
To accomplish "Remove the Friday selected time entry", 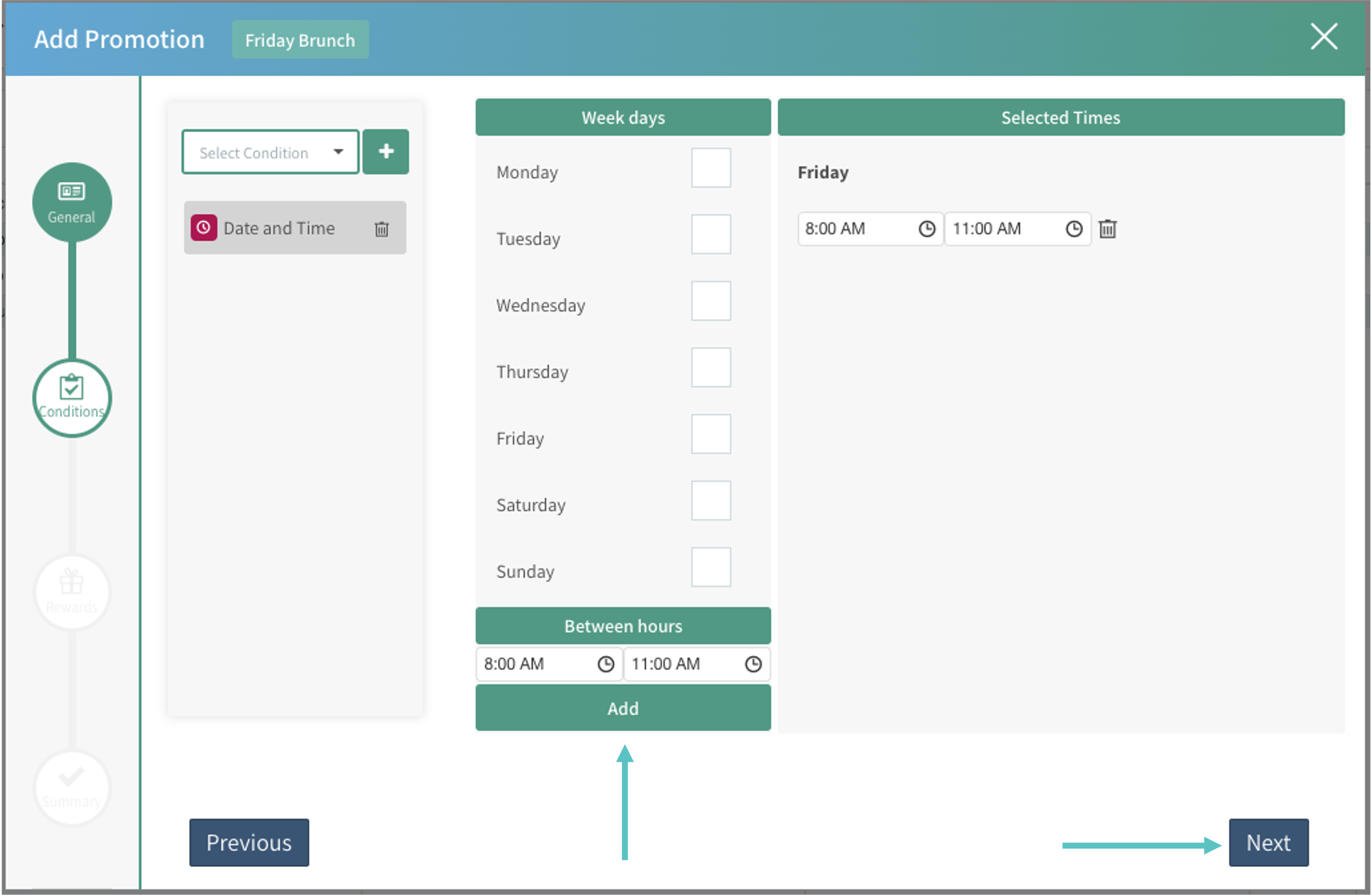I will 1108,229.
